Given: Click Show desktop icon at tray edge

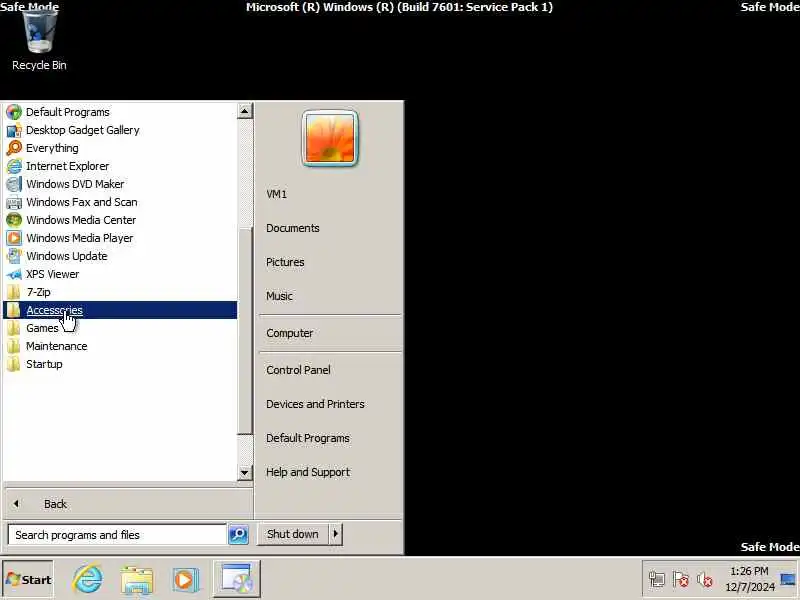Looking at the screenshot, I should [x=788, y=580].
